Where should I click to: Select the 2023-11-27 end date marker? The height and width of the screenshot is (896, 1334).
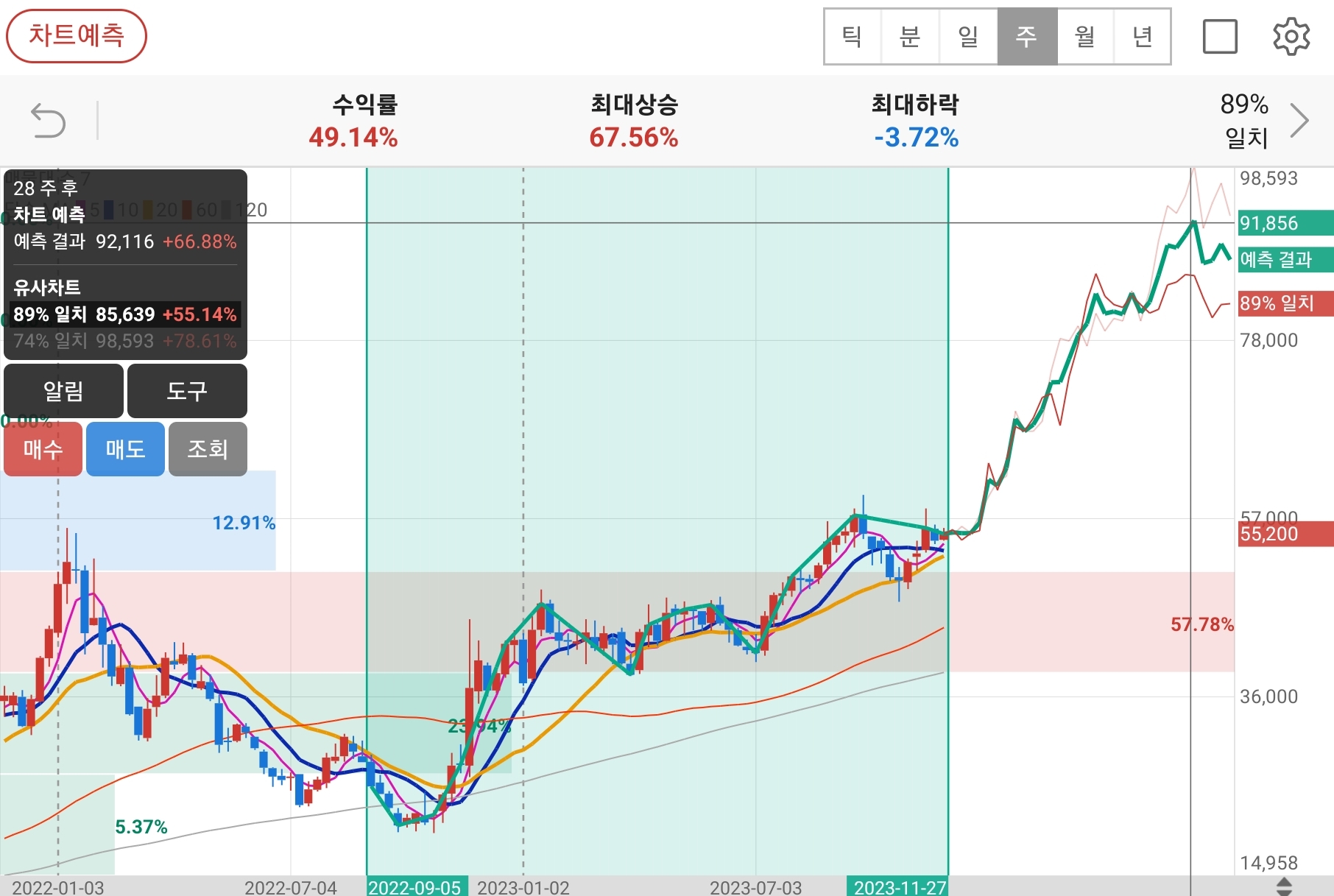899,886
